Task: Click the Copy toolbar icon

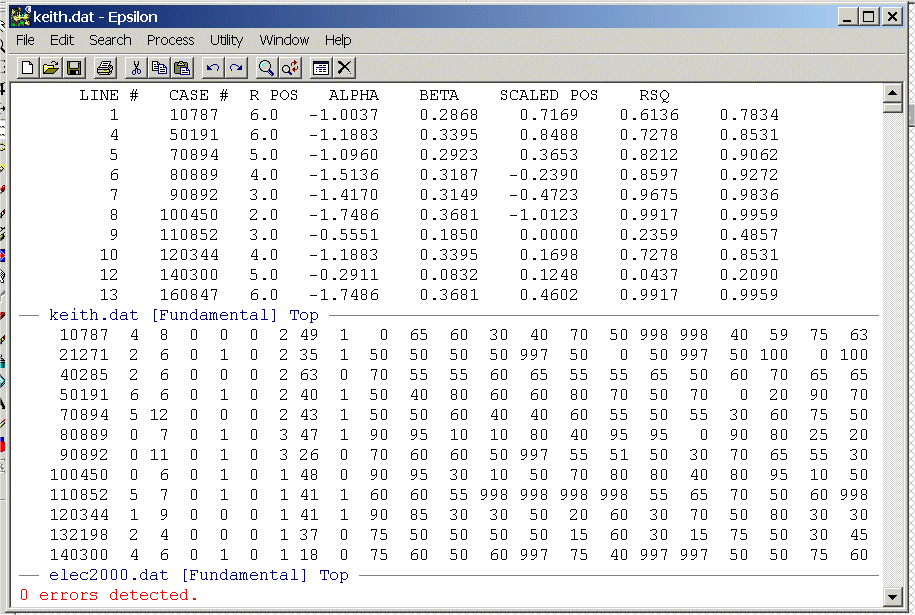Action: click(159, 68)
